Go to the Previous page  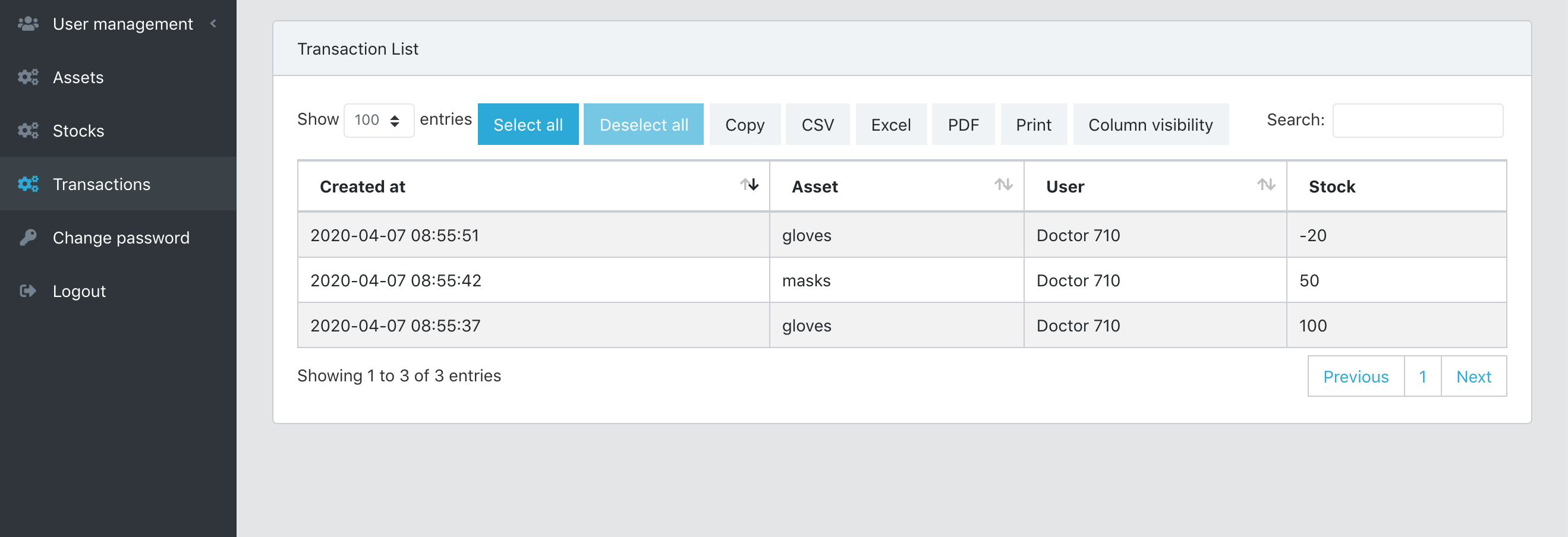tap(1356, 377)
